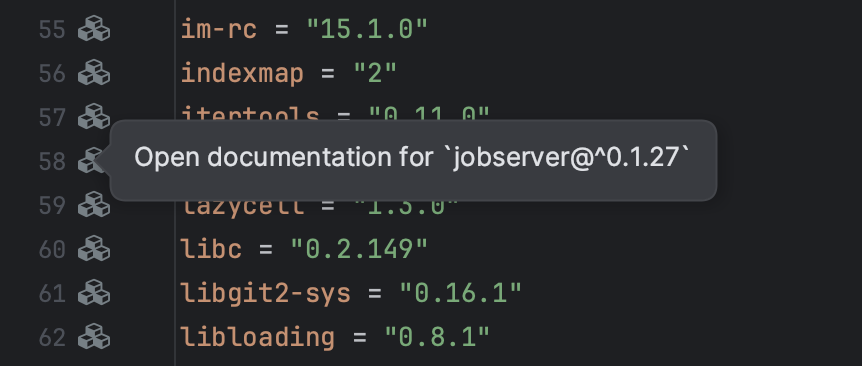The width and height of the screenshot is (862, 366).
Task: Click line number 55 in the gutter
Action: (52, 30)
